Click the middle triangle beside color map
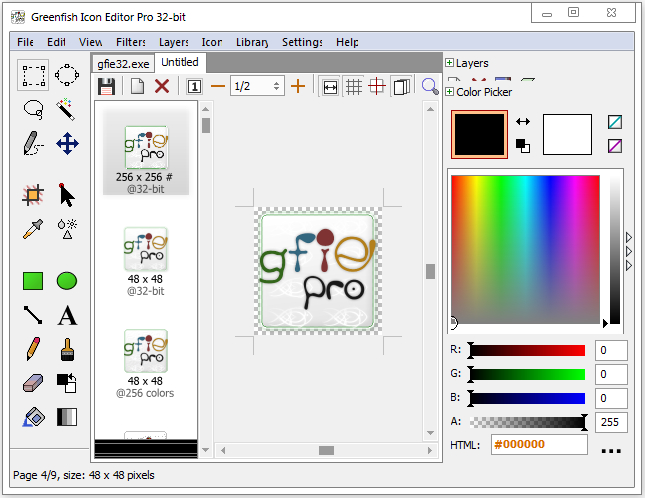 pyautogui.click(x=629, y=251)
